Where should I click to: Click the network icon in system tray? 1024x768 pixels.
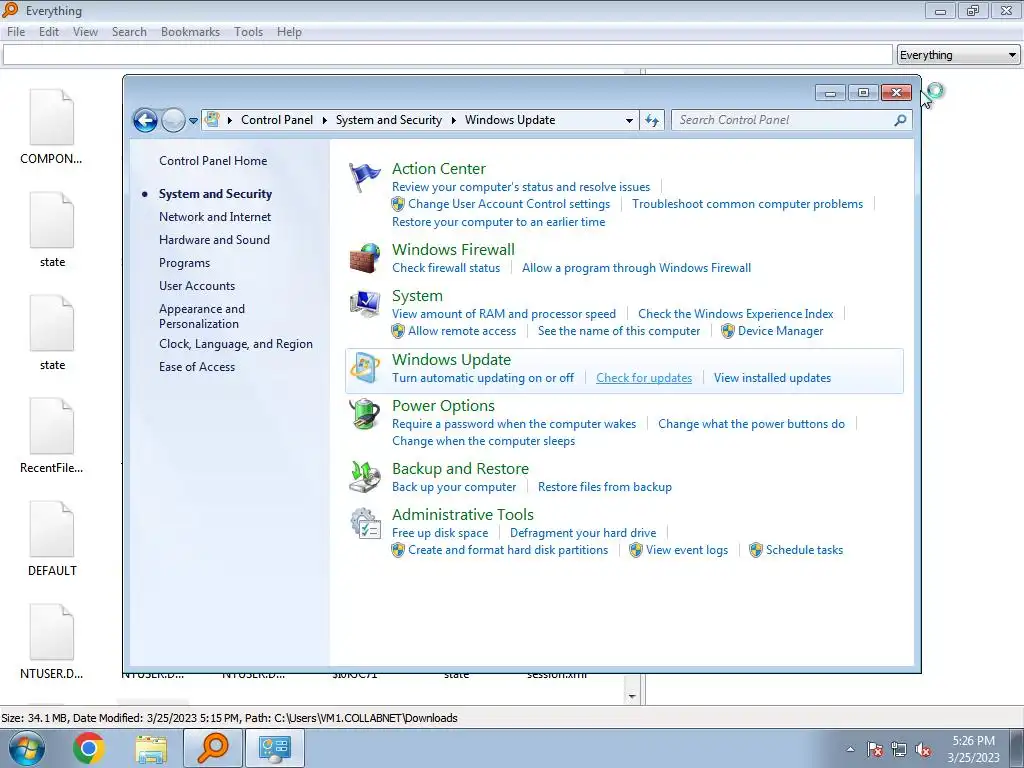click(x=899, y=750)
